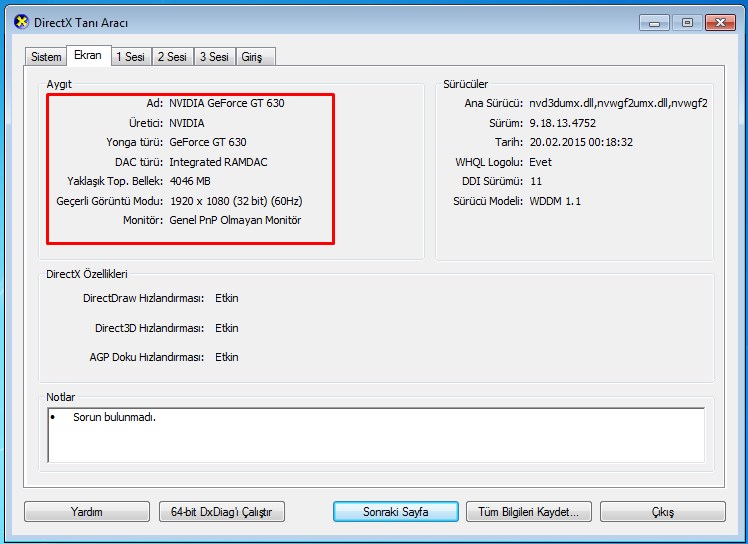Select the Ekran tab

(88, 56)
